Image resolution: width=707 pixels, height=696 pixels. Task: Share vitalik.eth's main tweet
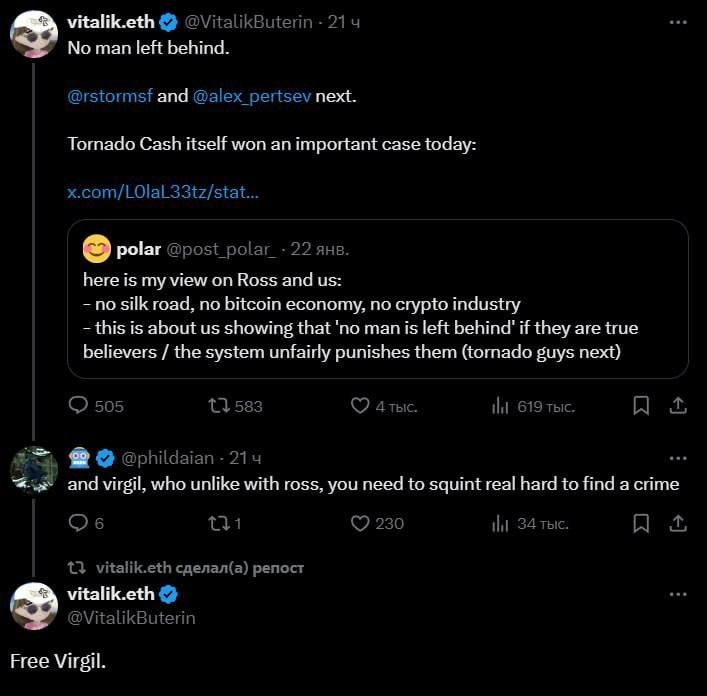pyautogui.click(x=677, y=406)
